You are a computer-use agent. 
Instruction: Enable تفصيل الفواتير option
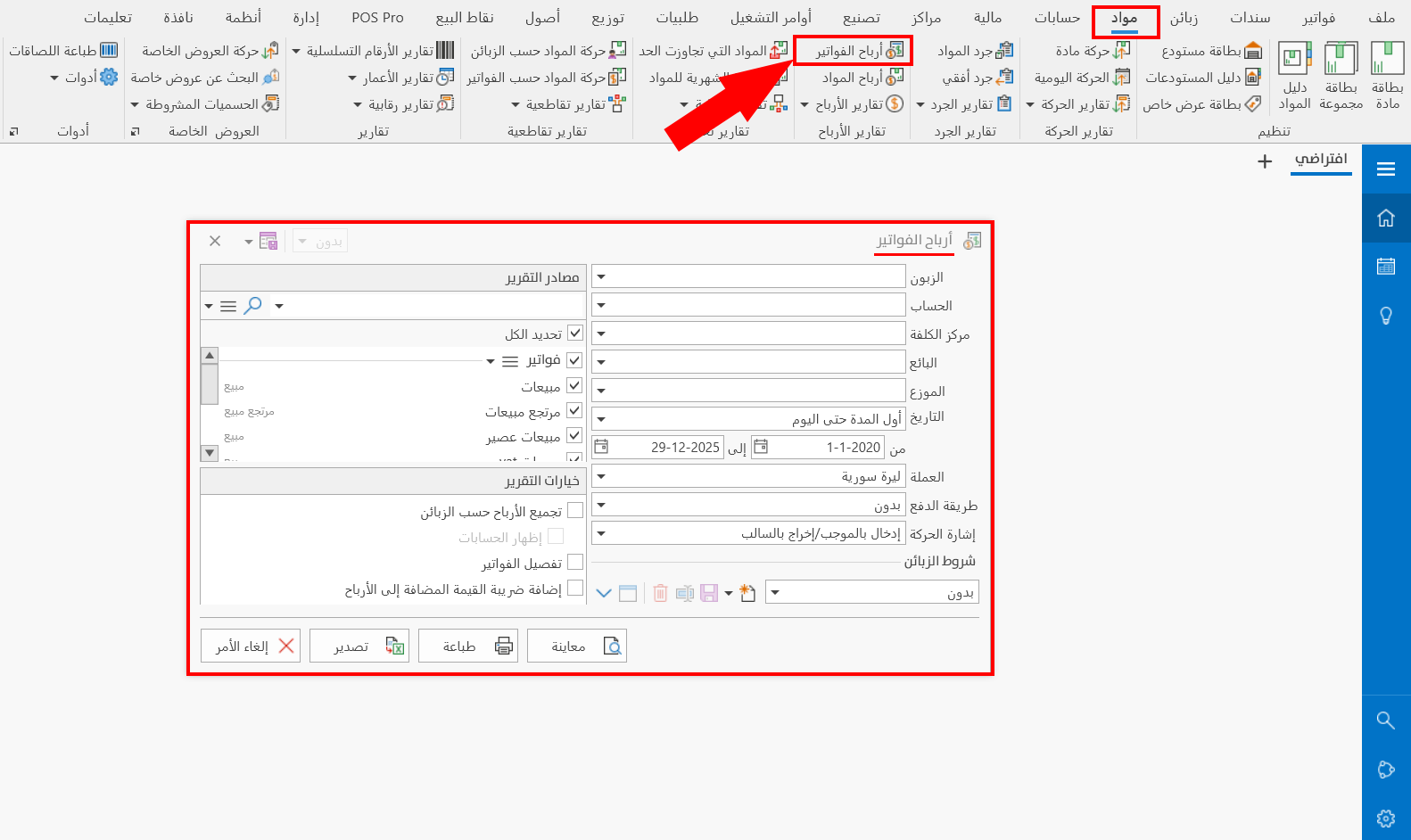point(575,562)
